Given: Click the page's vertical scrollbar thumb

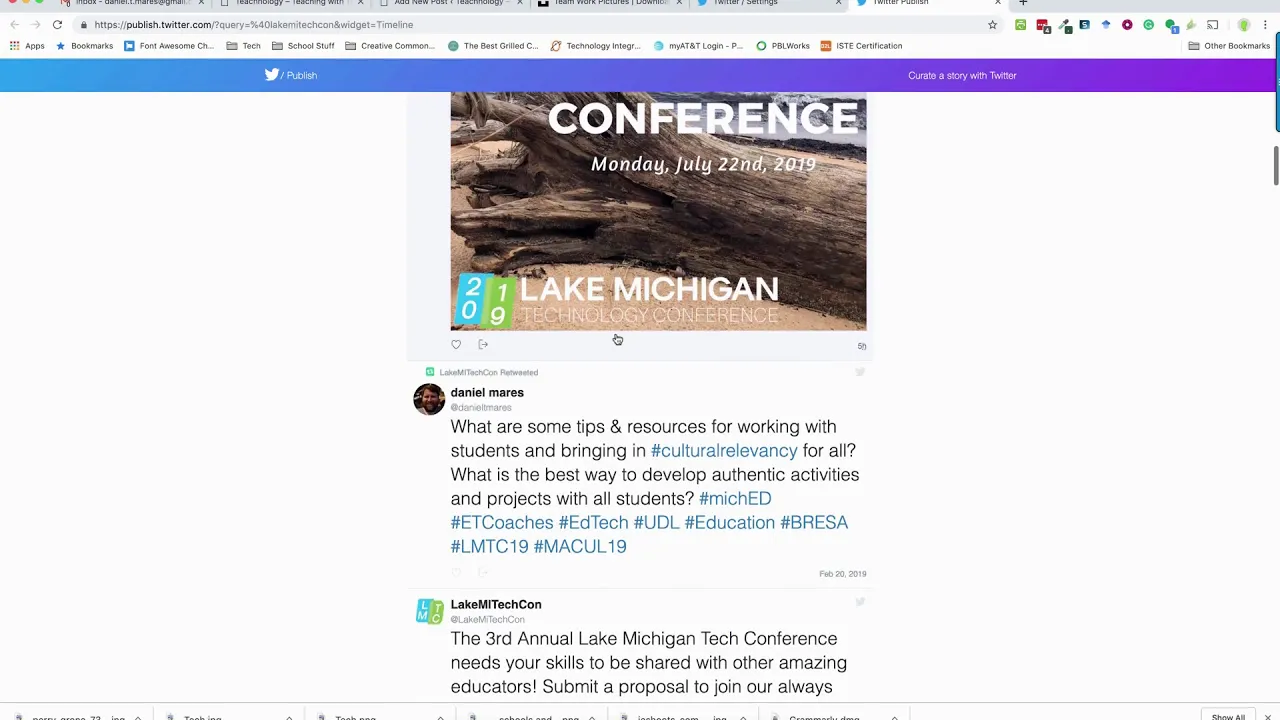Looking at the screenshot, I should (1276, 165).
